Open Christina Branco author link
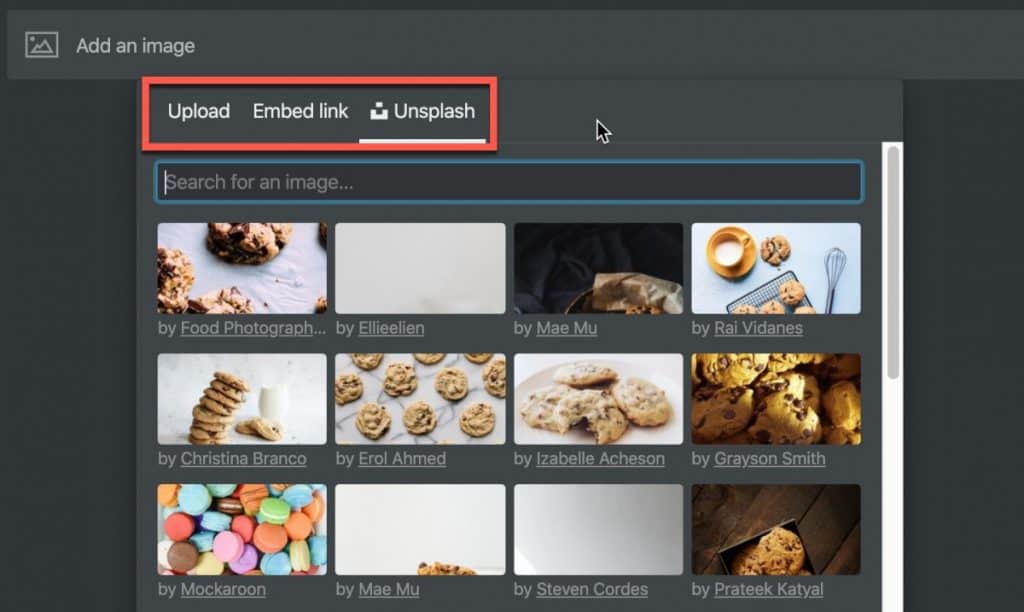Screen dimensions: 1024x612 point(244,459)
